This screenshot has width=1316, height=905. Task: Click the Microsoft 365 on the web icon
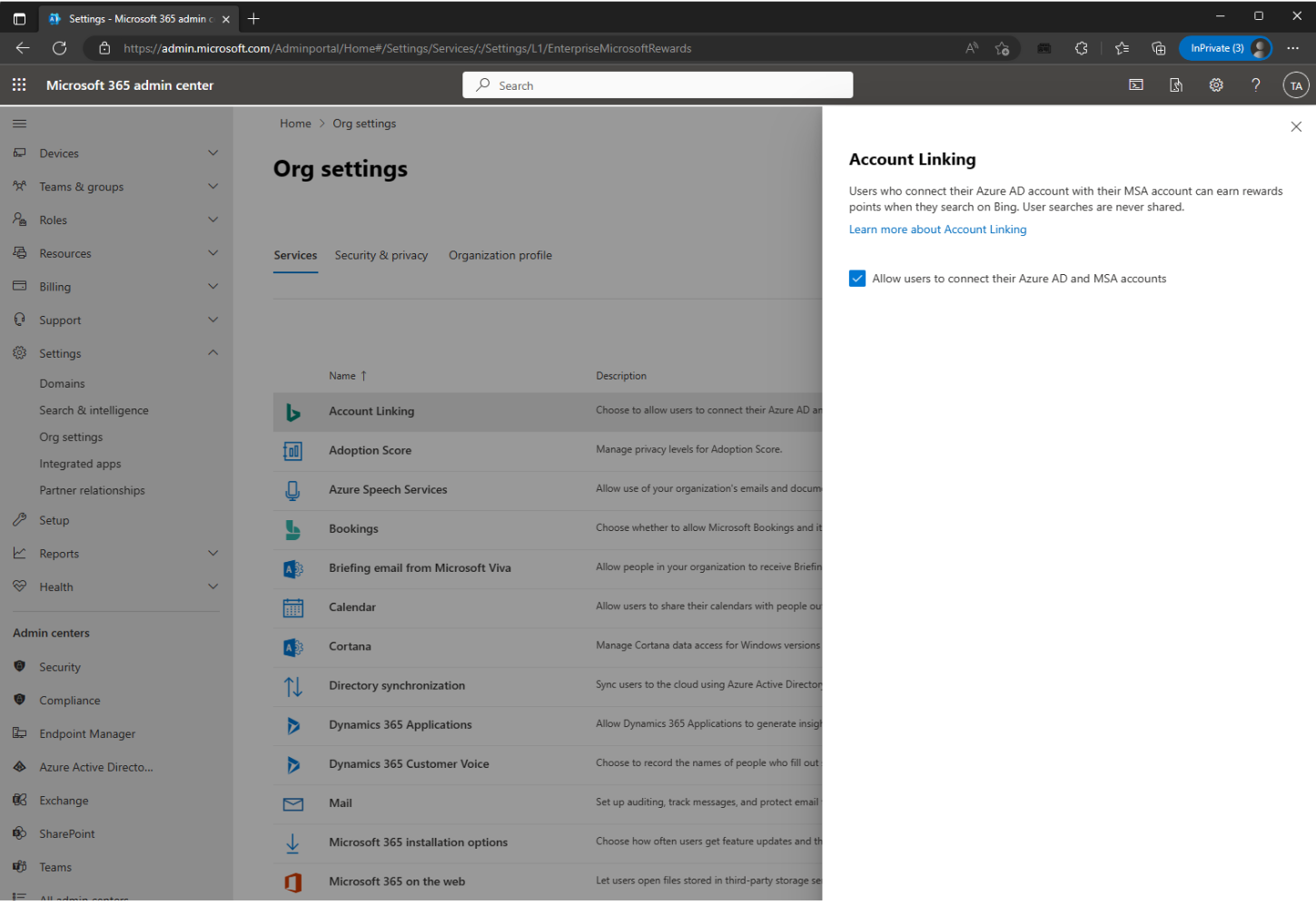pos(292,880)
